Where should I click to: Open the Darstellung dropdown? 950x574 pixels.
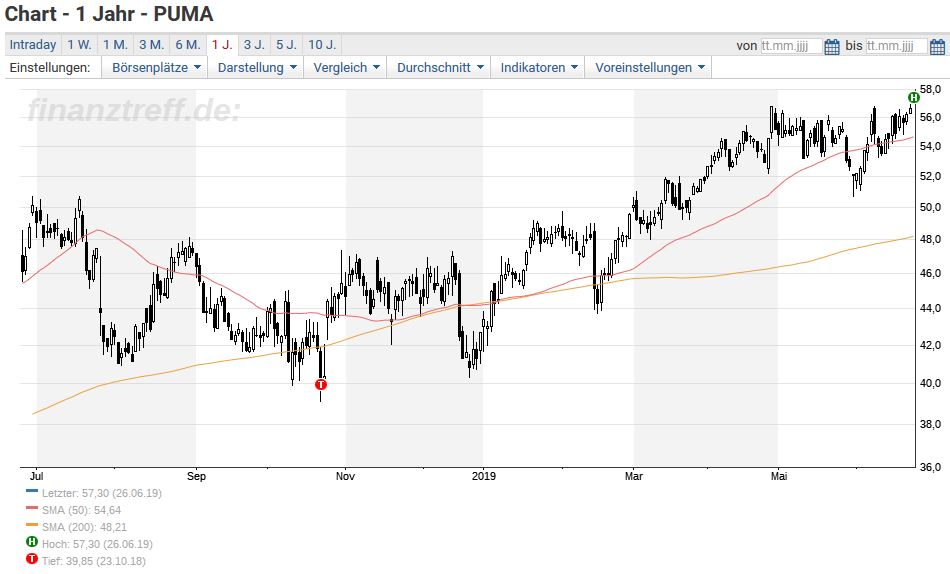(x=256, y=68)
